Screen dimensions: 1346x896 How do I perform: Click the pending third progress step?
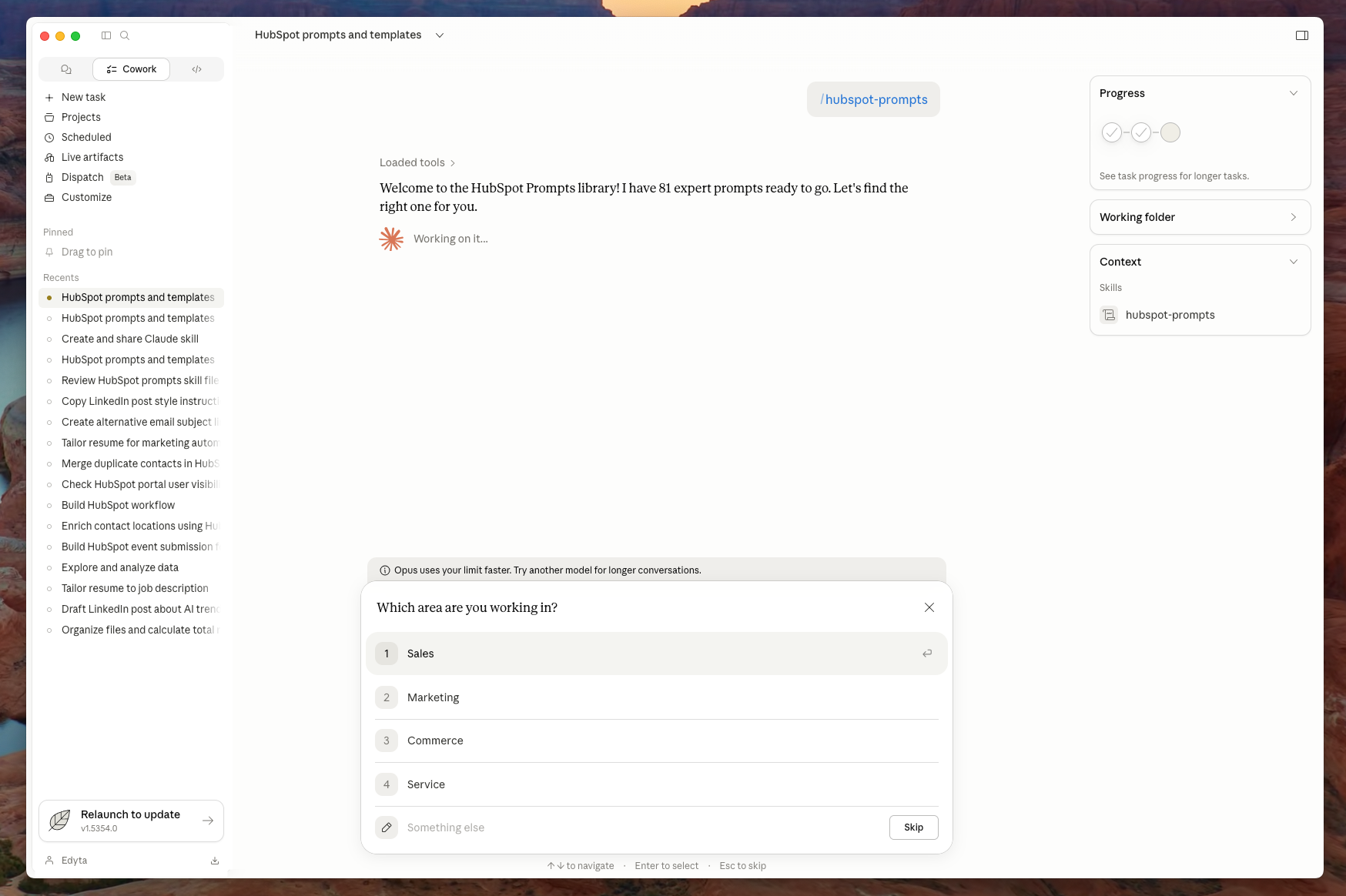[x=1170, y=132]
